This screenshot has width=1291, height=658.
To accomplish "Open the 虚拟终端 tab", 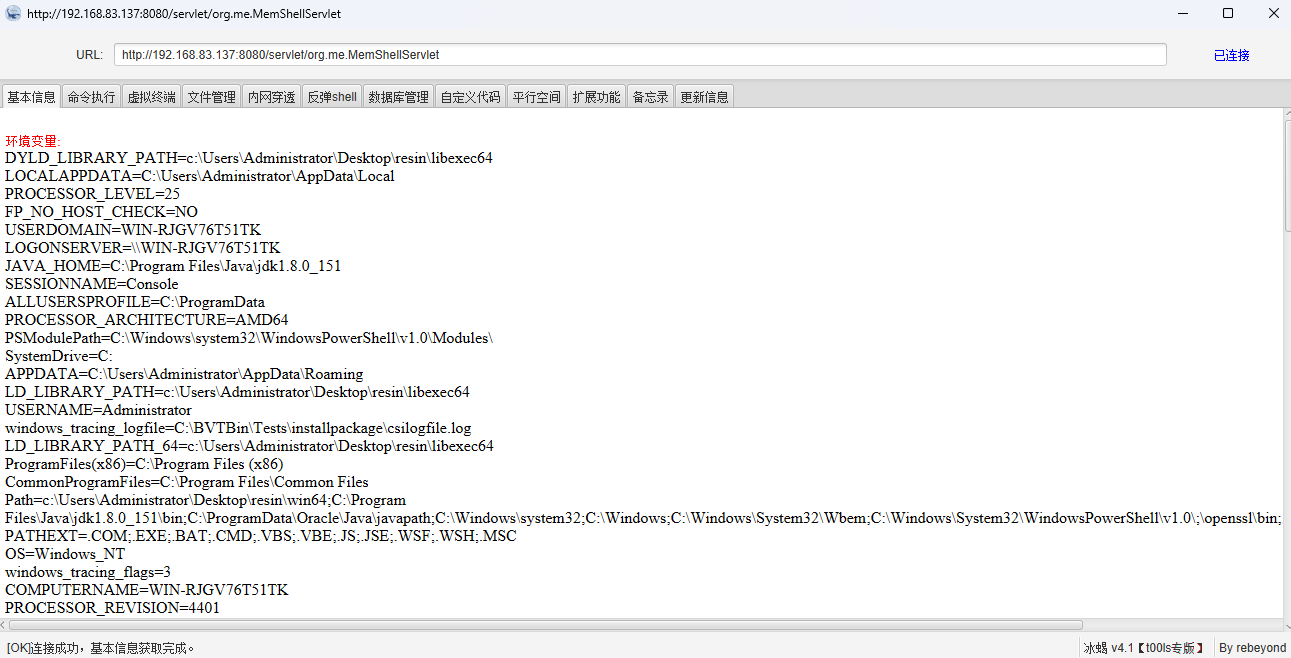I will 152,97.
